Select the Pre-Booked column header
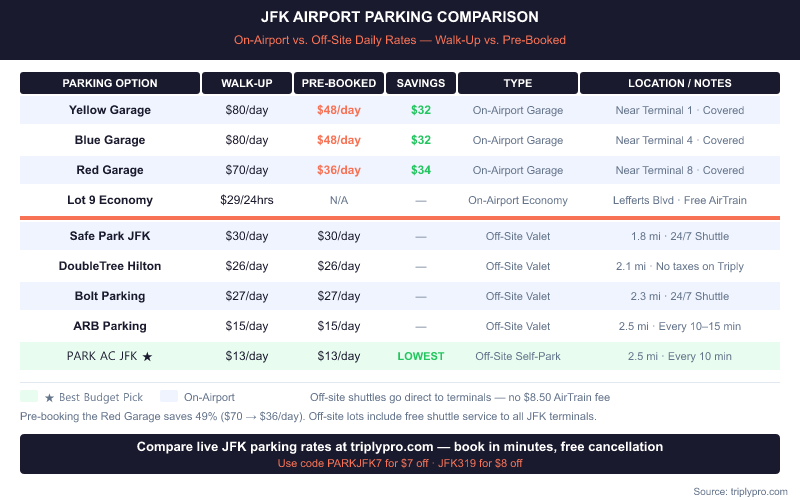Image resolution: width=800 pixels, height=500 pixels. [x=339, y=83]
